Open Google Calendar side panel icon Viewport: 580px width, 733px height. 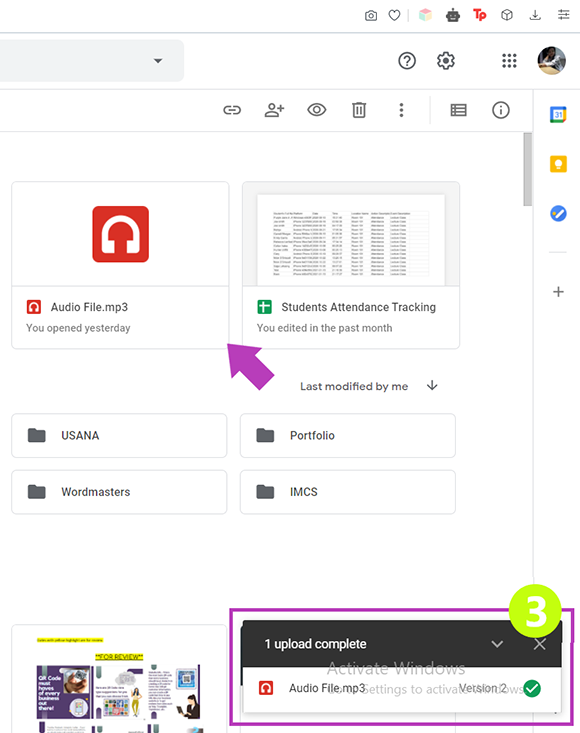(558, 115)
